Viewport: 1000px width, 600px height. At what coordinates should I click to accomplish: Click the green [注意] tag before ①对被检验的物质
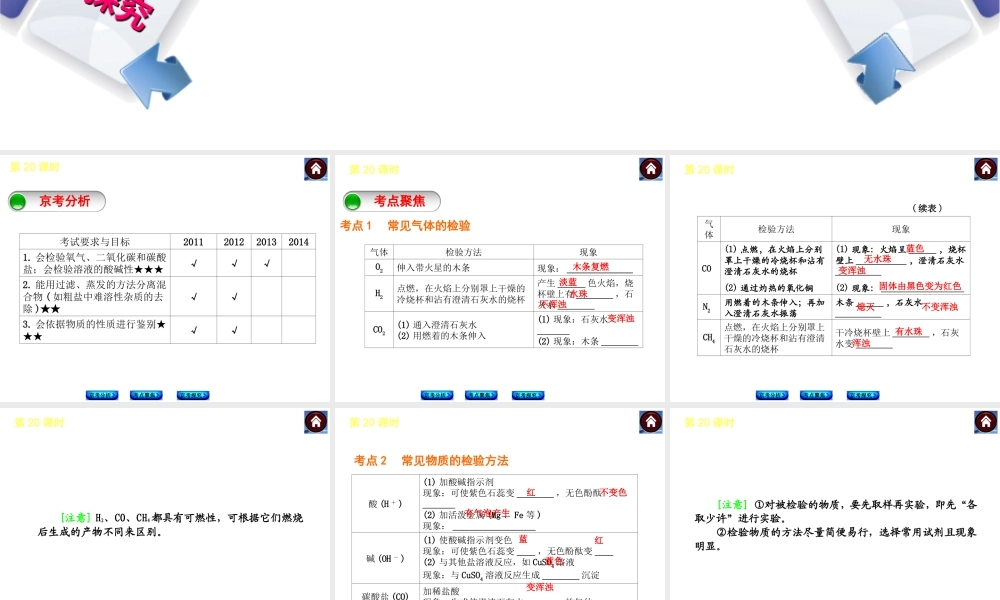(732, 504)
